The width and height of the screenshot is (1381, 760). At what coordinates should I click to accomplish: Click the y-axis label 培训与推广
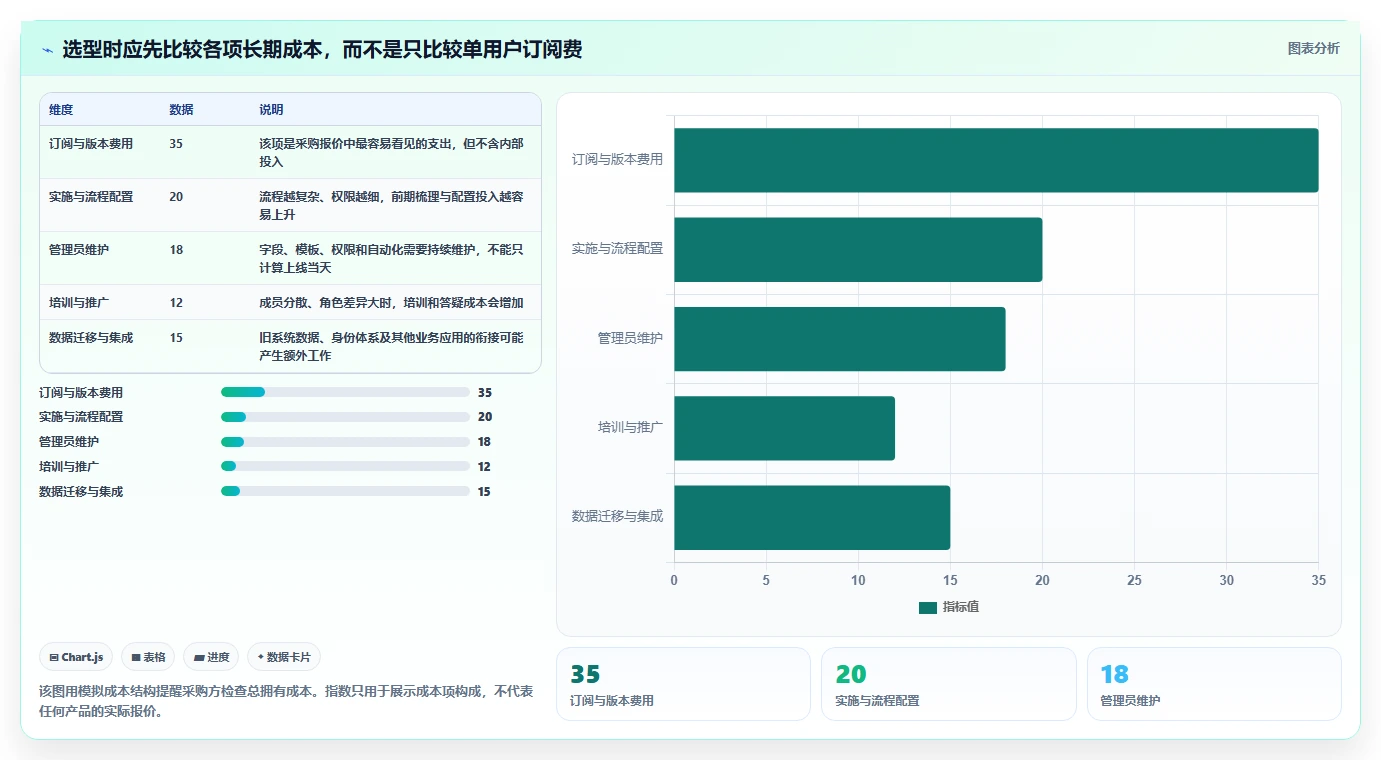coord(630,428)
